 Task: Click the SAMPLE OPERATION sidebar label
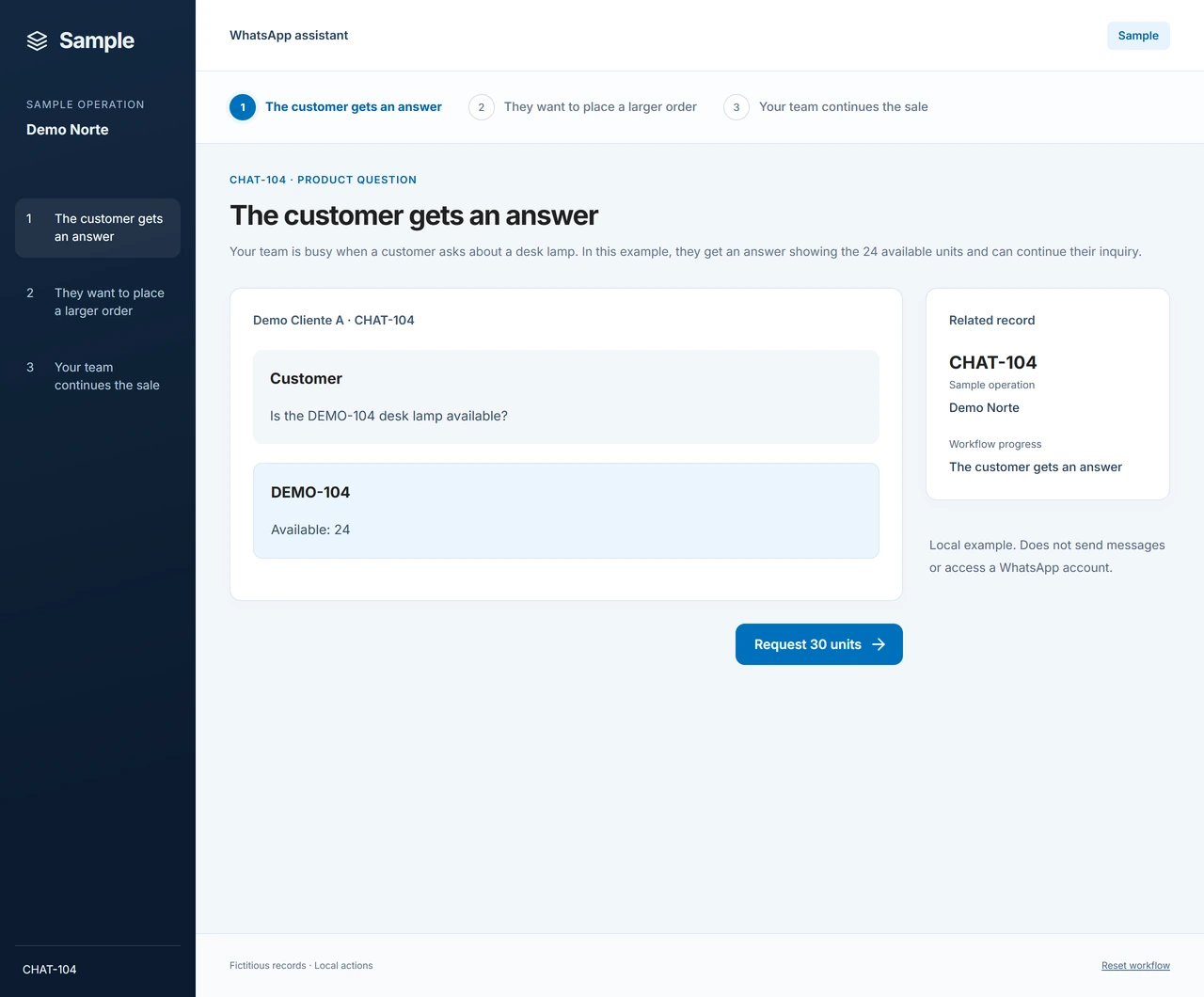[x=86, y=104]
